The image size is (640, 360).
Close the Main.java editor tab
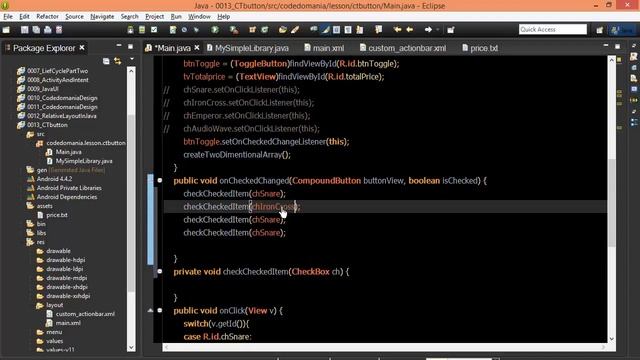[197, 48]
